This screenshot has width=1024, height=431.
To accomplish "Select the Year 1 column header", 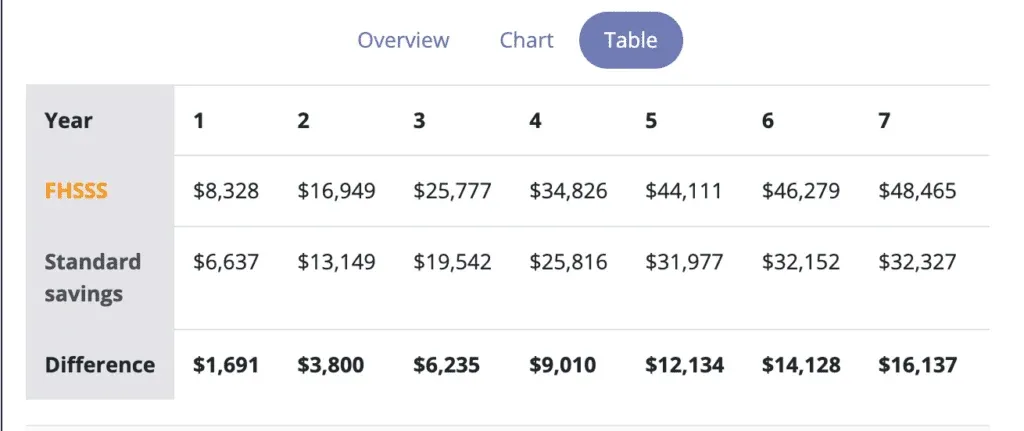I will (x=199, y=121).
